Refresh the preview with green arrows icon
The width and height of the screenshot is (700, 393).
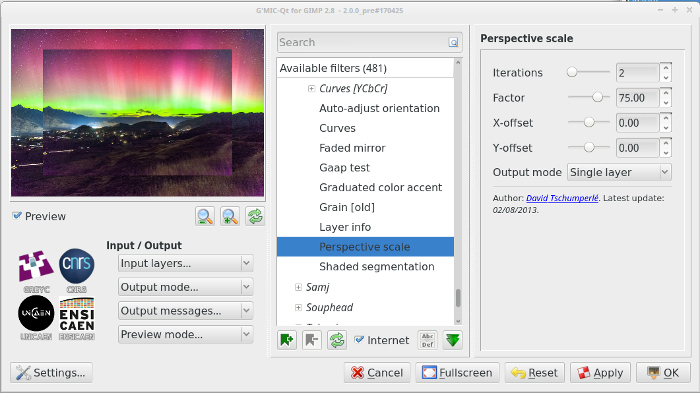point(255,217)
